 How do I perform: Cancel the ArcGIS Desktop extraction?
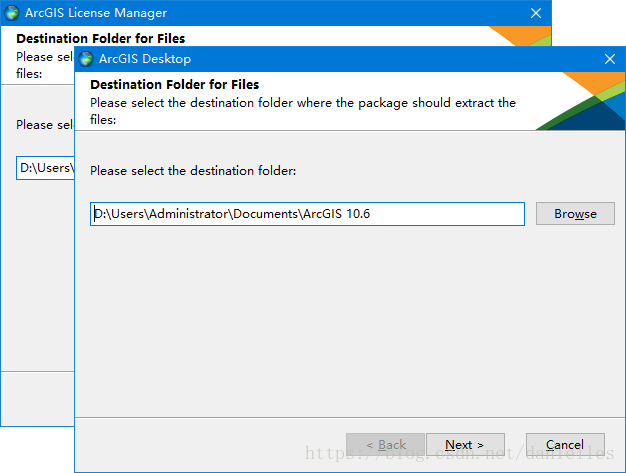pyautogui.click(x=565, y=445)
